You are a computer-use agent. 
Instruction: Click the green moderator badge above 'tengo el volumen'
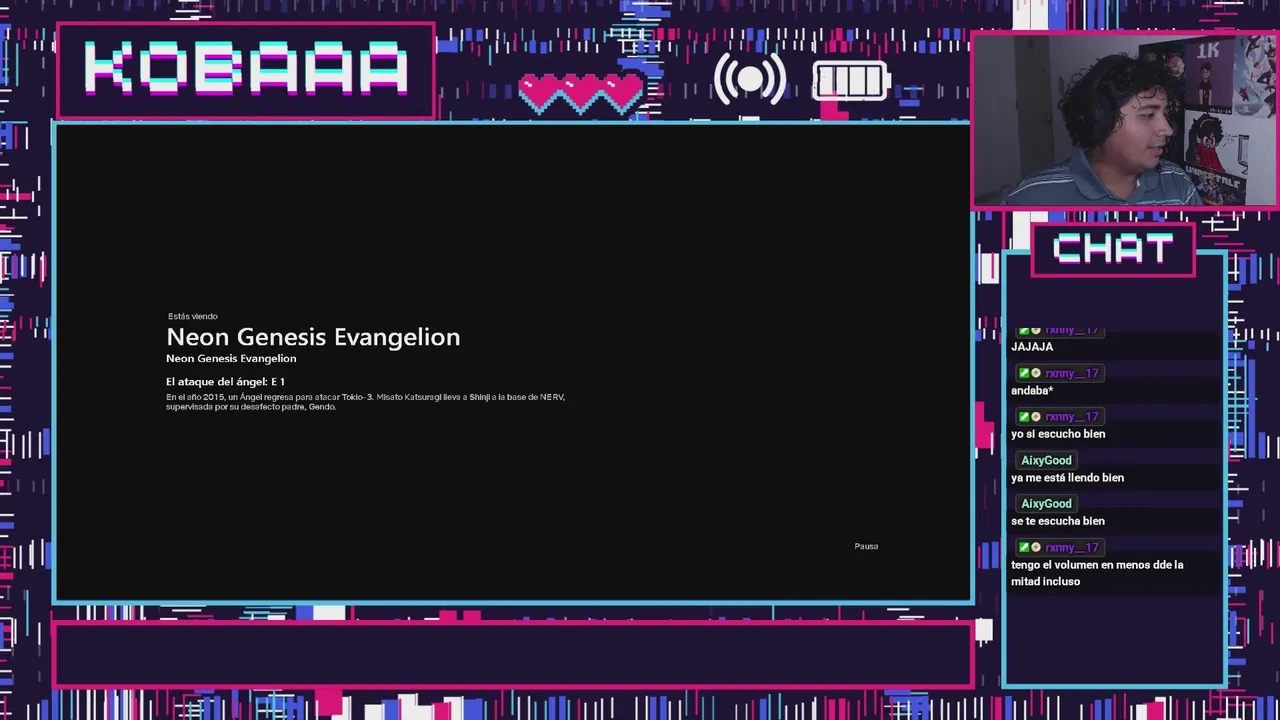pyautogui.click(x=1024, y=547)
